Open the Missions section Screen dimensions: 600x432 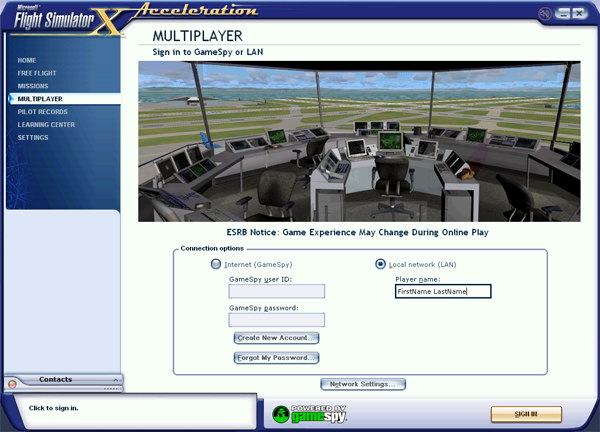(33, 86)
